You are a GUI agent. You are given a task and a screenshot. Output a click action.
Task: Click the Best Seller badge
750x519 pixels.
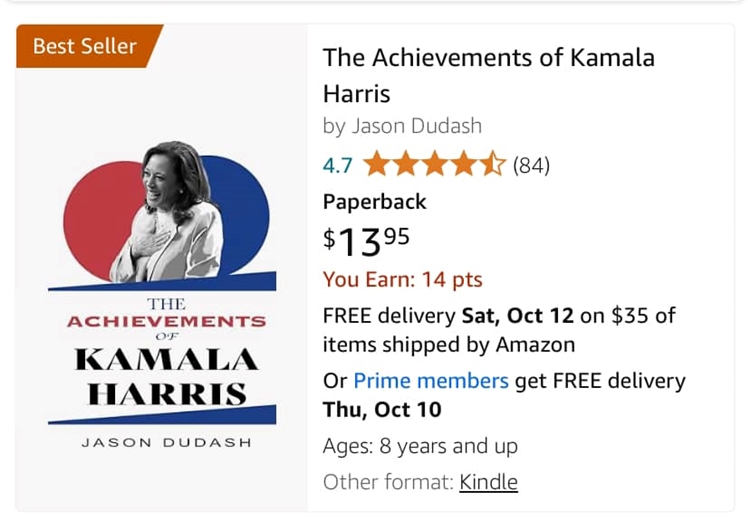tap(84, 46)
